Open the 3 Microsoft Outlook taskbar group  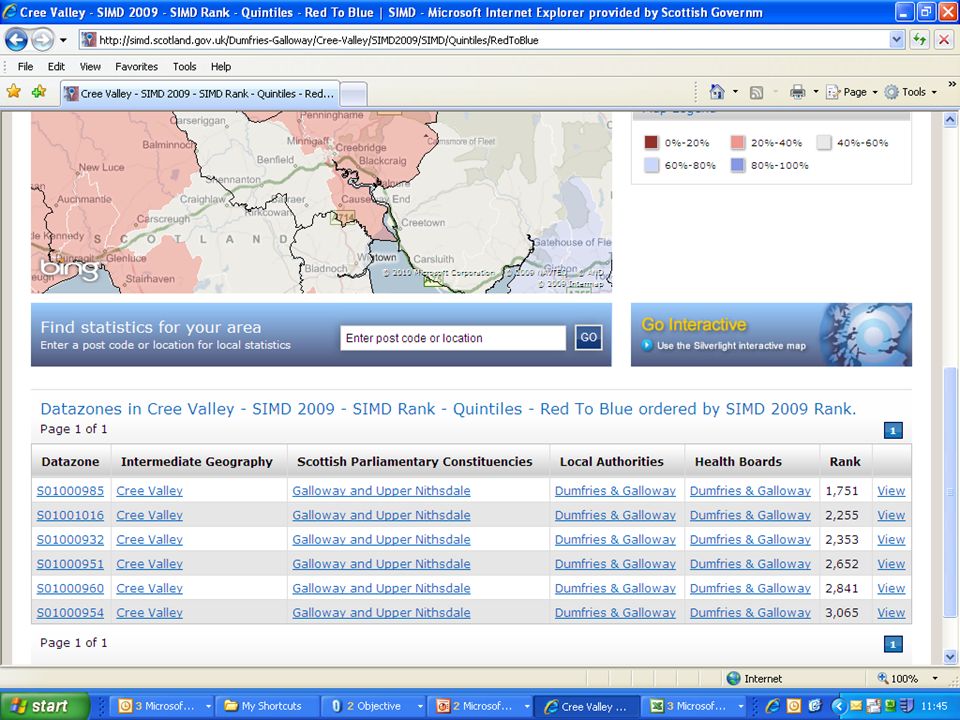point(163,706)
